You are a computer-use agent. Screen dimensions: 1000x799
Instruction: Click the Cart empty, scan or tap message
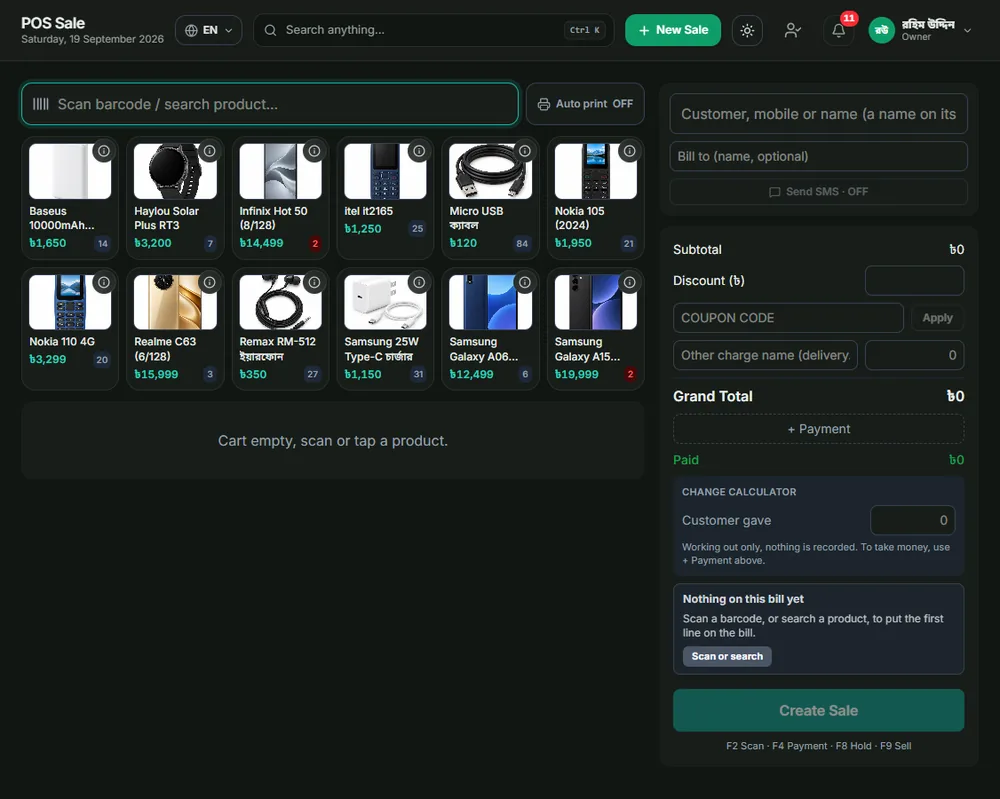[333, 441]
